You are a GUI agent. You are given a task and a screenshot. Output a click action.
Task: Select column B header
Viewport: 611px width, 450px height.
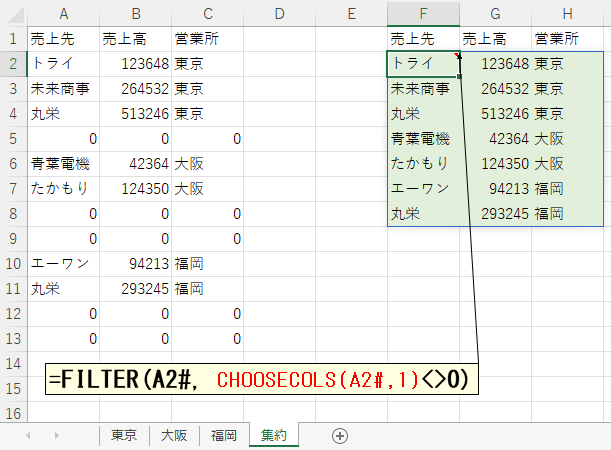pyautogui.click(x=136, y=14)
